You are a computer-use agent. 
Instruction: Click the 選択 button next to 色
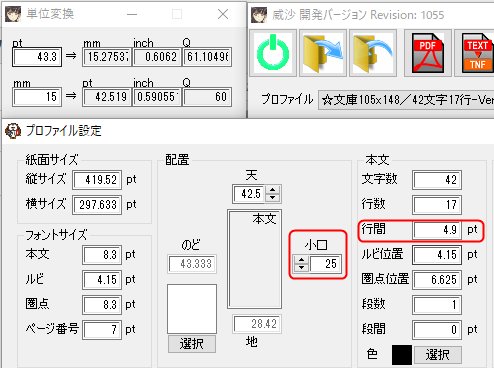[x=438, y=355]
